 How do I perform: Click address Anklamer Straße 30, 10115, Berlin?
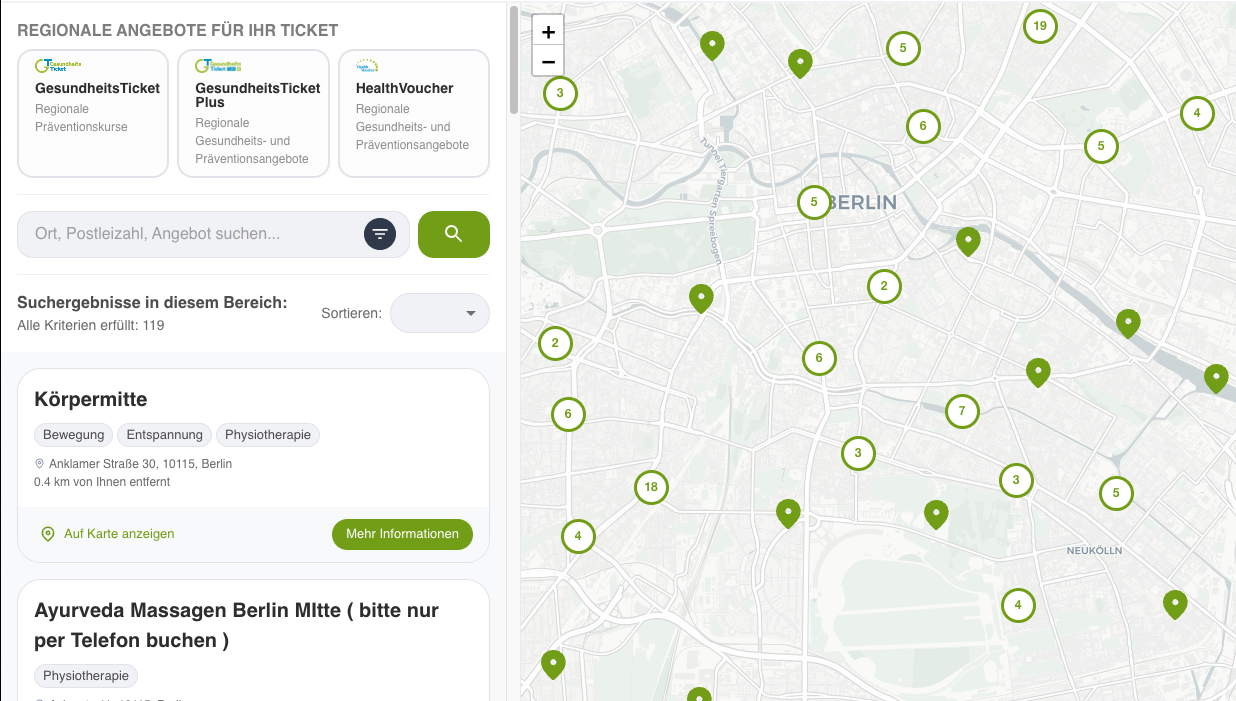tap(141, 464)
